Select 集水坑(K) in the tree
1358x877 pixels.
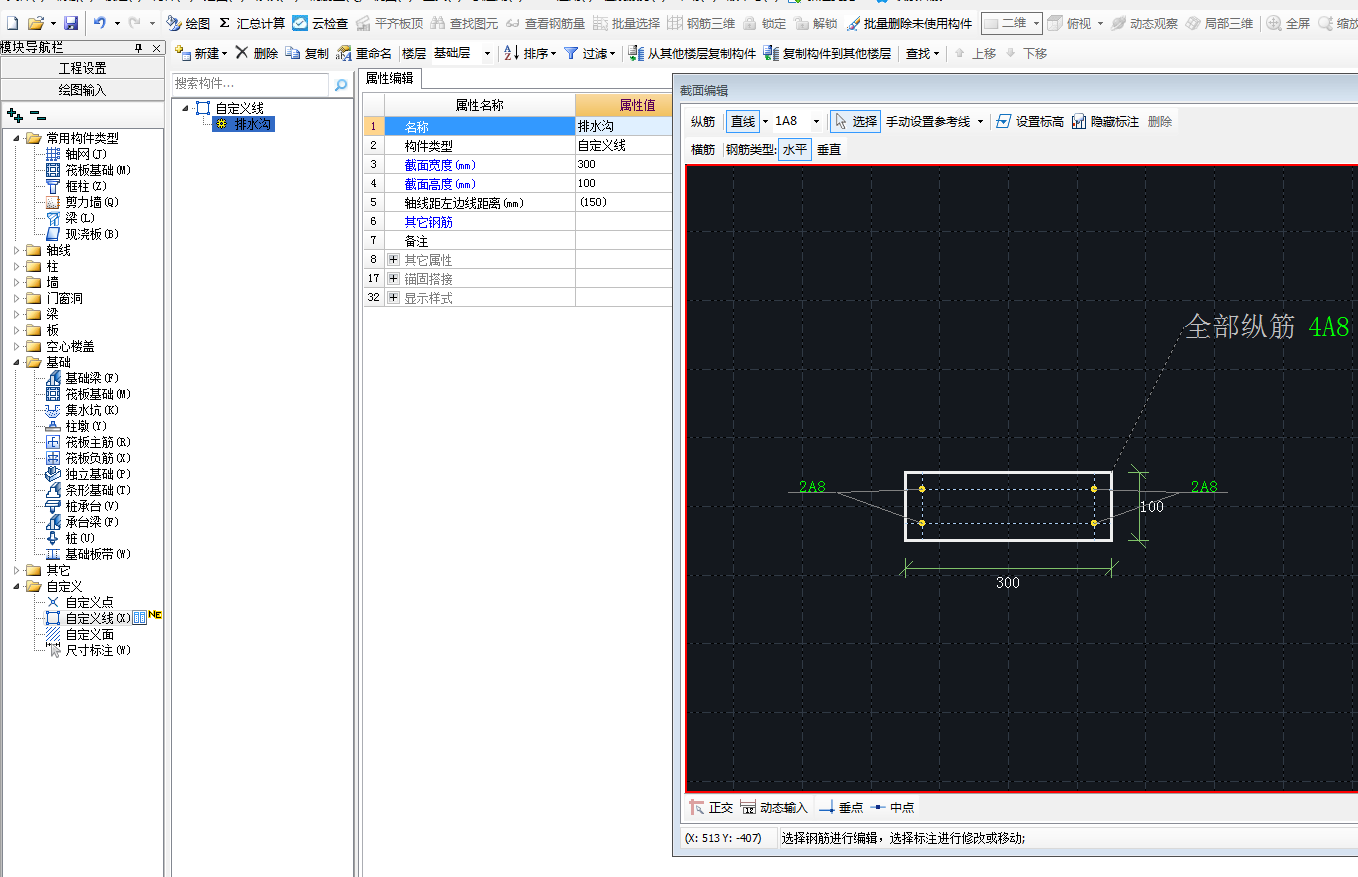pos(82,410)
